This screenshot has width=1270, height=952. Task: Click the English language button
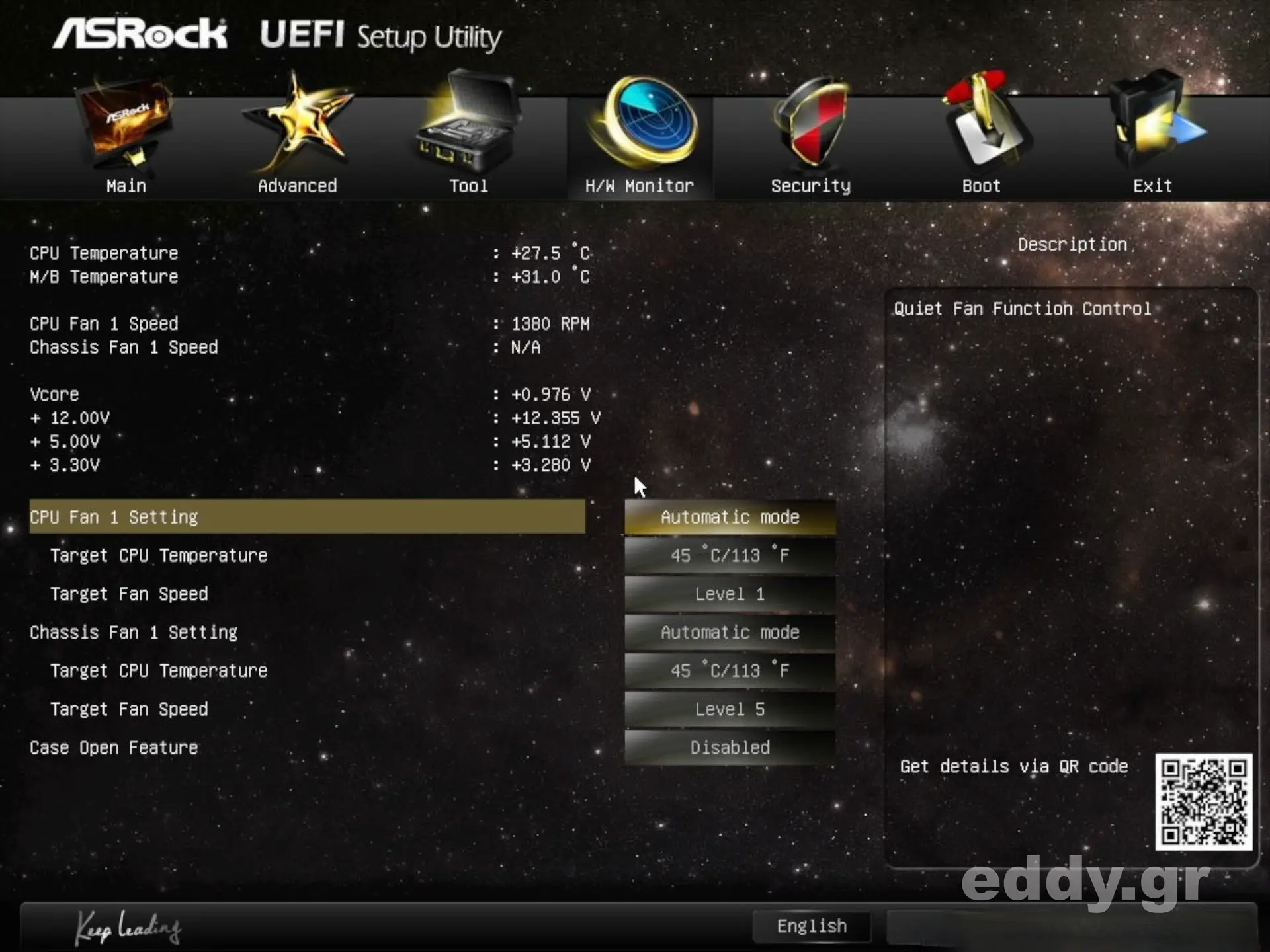click(812, 926)
